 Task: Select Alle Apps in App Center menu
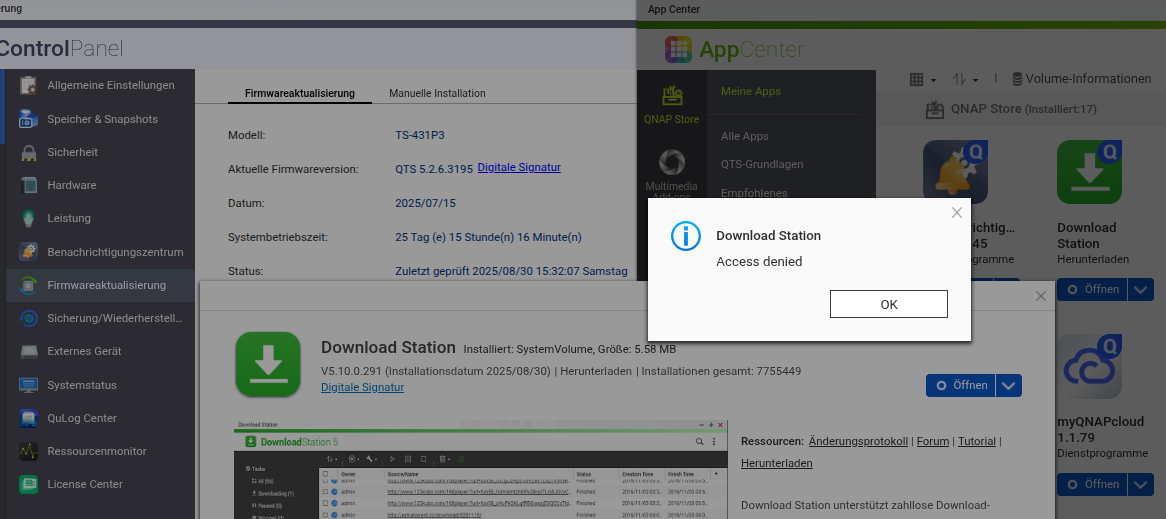click(x=744, y=136)
